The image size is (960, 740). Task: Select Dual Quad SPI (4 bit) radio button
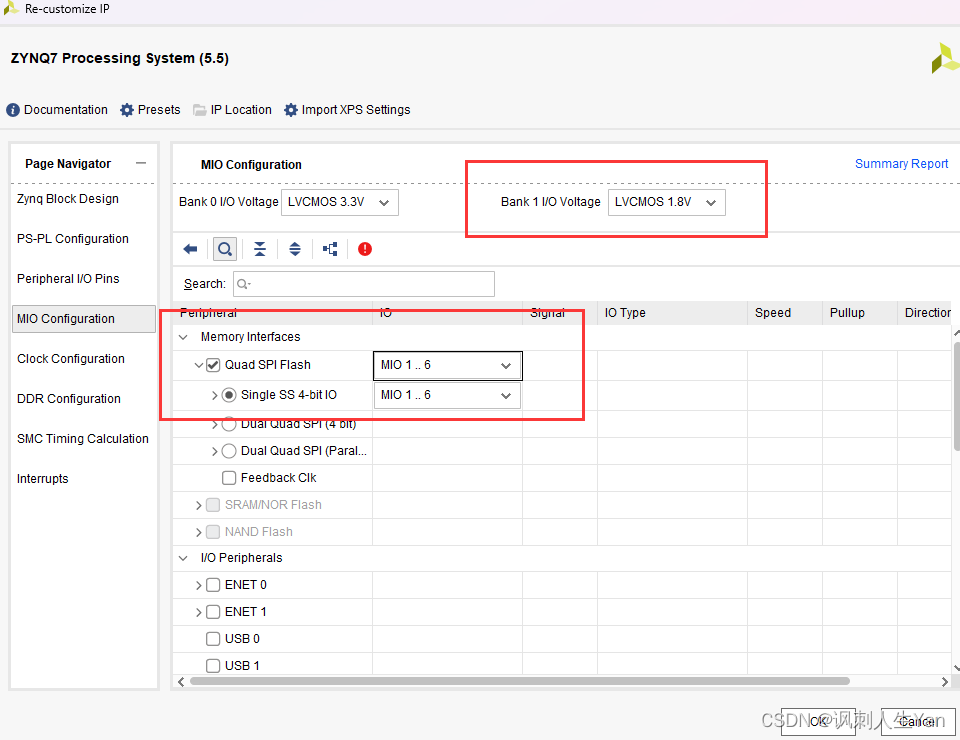tap(229, 424)
